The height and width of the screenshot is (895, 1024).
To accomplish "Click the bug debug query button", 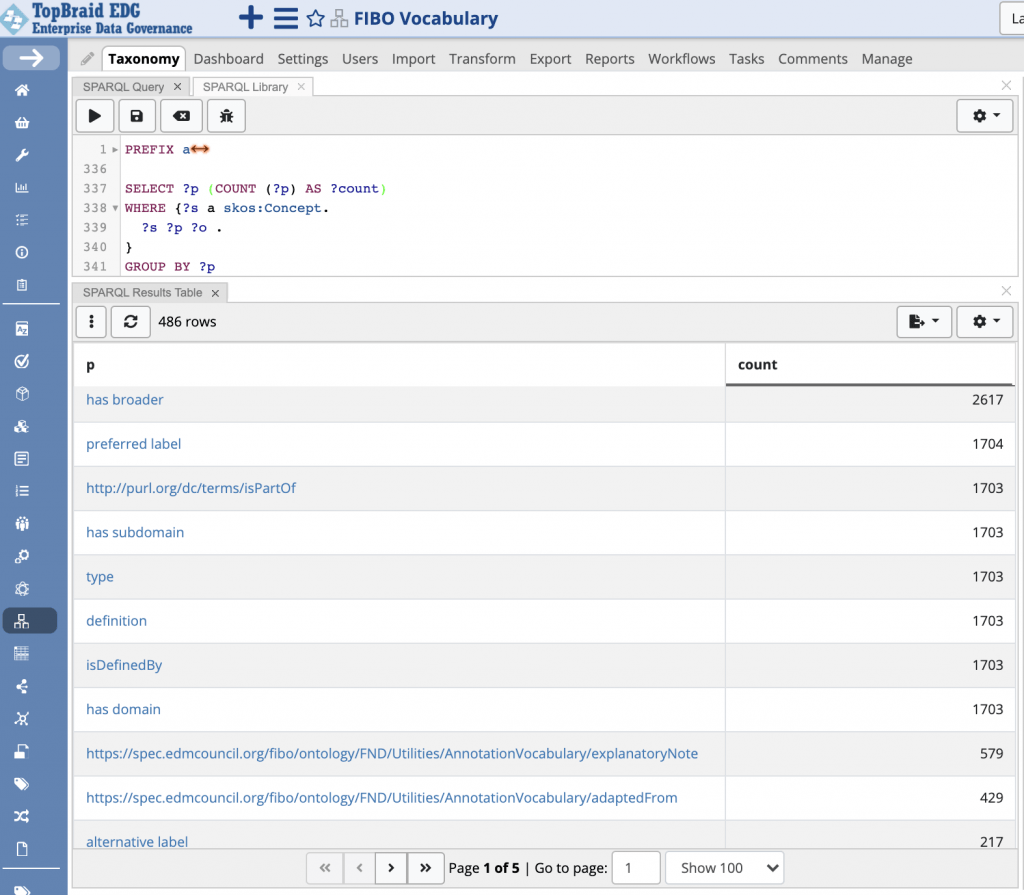I will pyautogui.click(x=226, y=116).
